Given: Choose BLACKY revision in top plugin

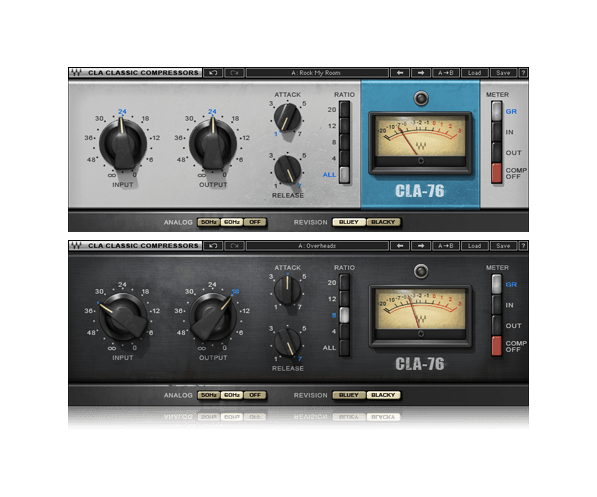Looking at the screenshot, I should (383, 222).
